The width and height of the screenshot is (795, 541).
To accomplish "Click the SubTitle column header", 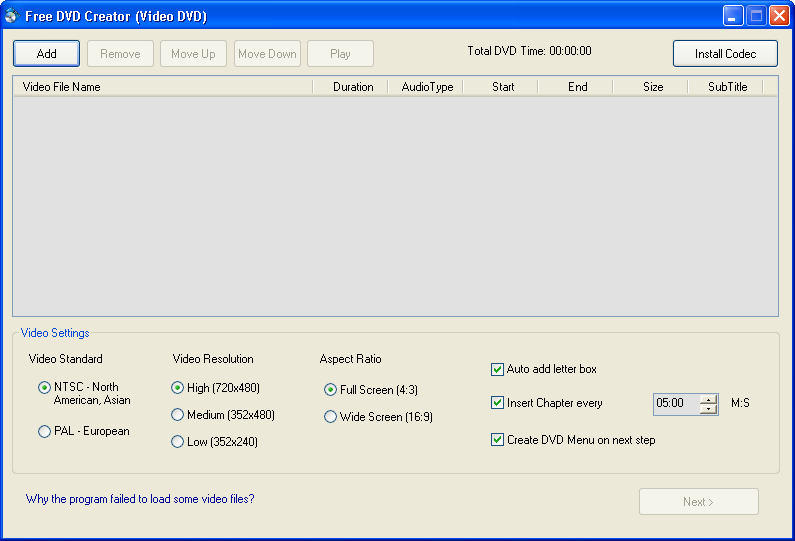I will tap(726, 87).
